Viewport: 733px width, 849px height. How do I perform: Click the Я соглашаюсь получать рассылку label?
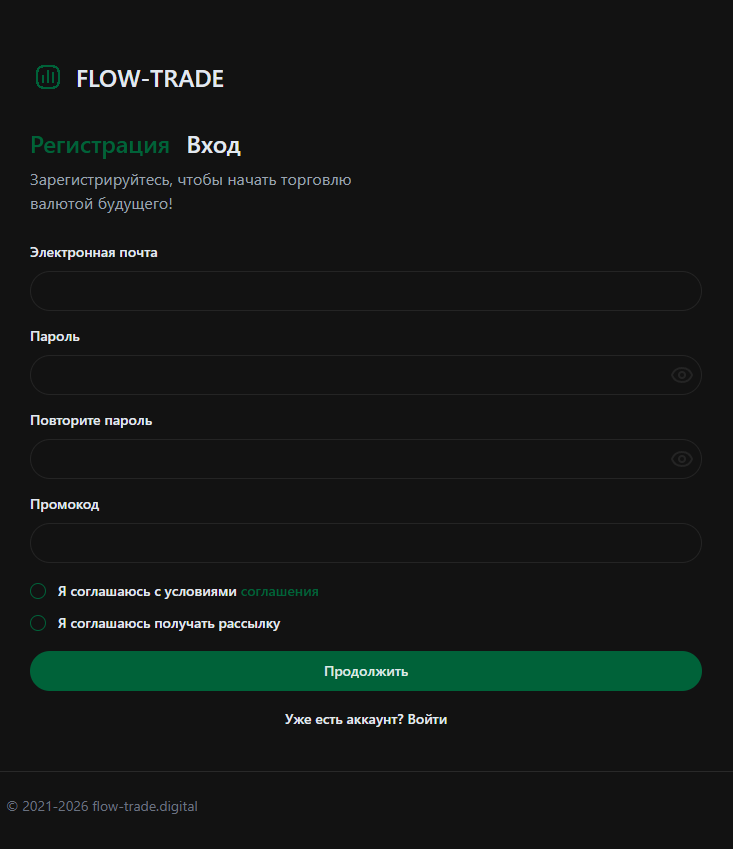[169, 623]
